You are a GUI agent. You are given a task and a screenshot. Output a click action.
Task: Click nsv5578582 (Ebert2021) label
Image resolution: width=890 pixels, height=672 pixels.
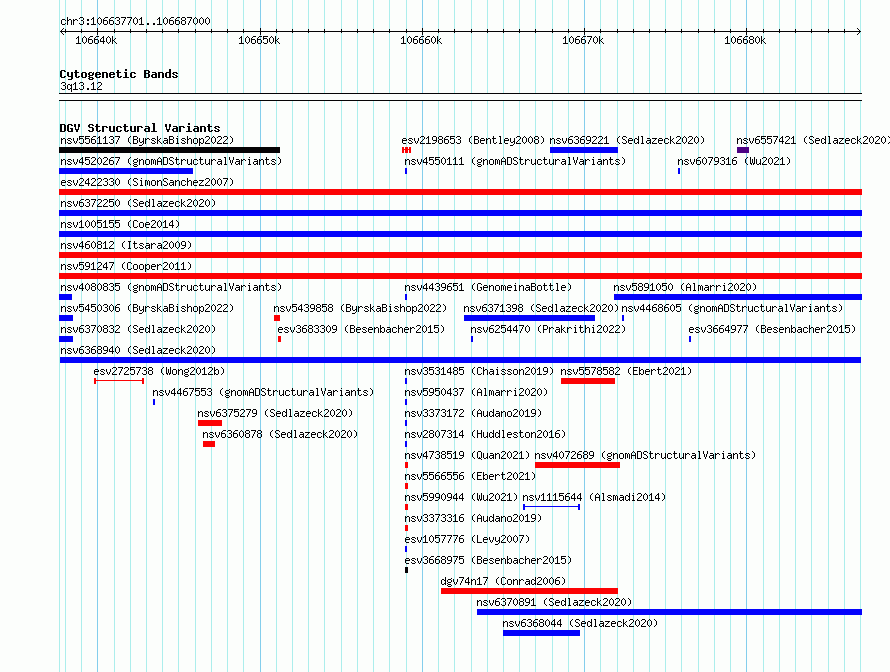point(626,371)
